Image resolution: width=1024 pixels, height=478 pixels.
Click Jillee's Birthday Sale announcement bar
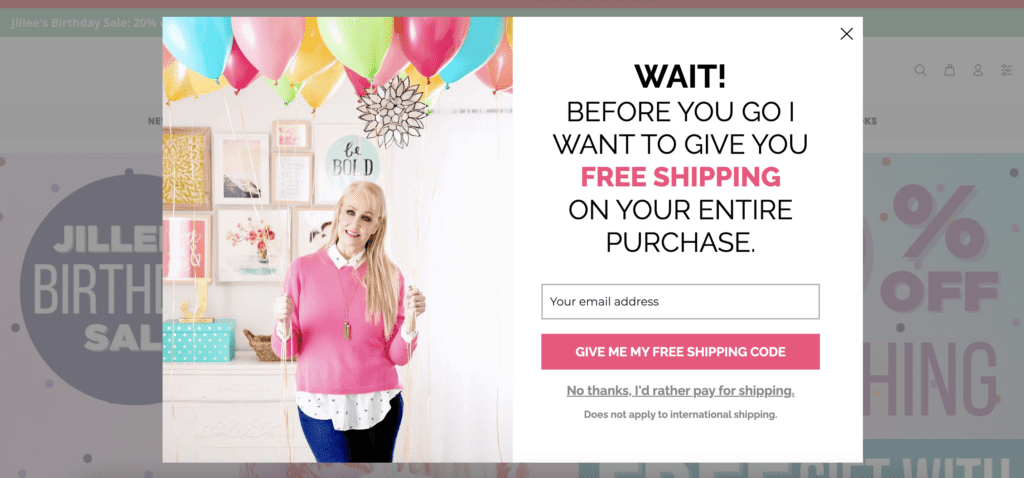point(84,23)
